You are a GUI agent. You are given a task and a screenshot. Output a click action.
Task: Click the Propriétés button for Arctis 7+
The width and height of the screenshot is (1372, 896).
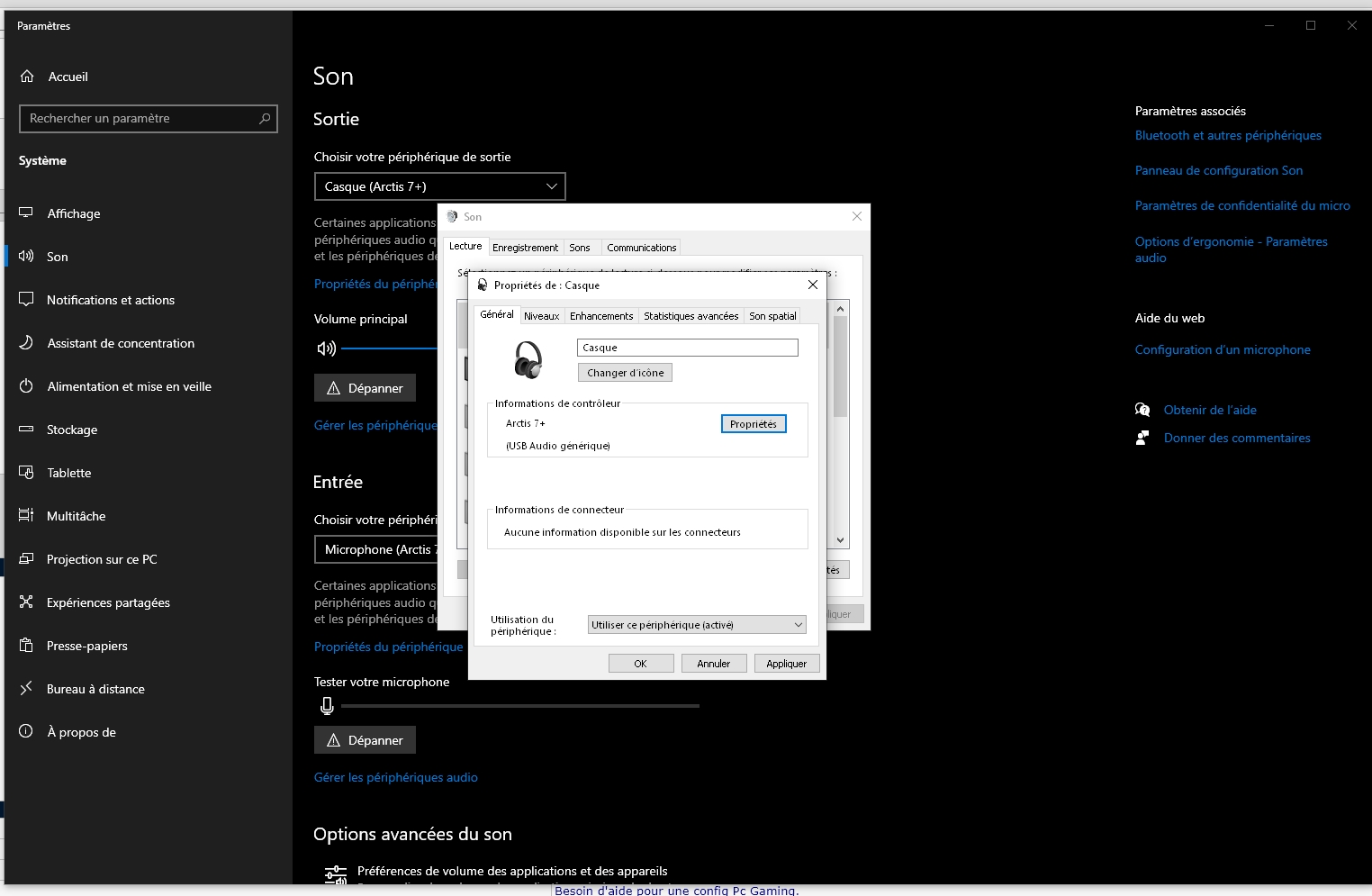(754, 424)
